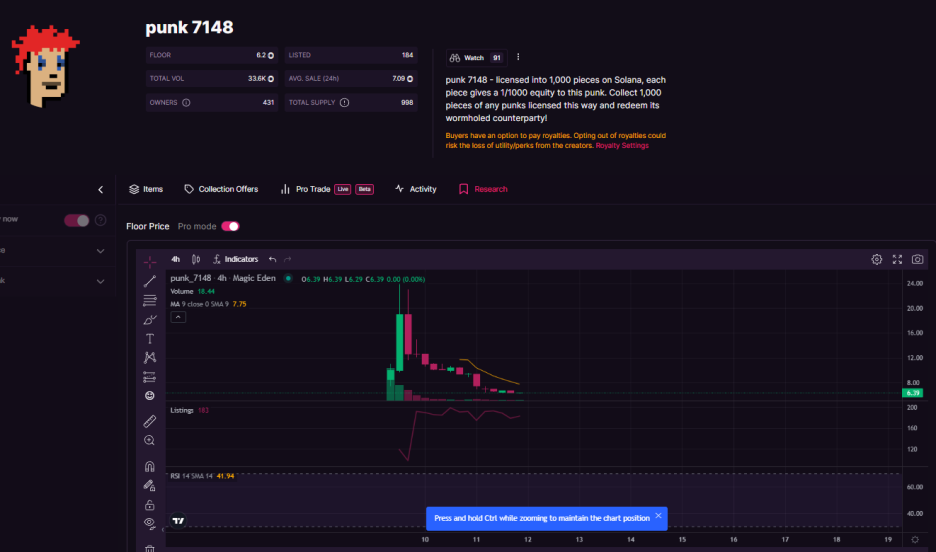Open the chart patterns tool
Viewport: 936px width, 552px height.
pos(150,357)
